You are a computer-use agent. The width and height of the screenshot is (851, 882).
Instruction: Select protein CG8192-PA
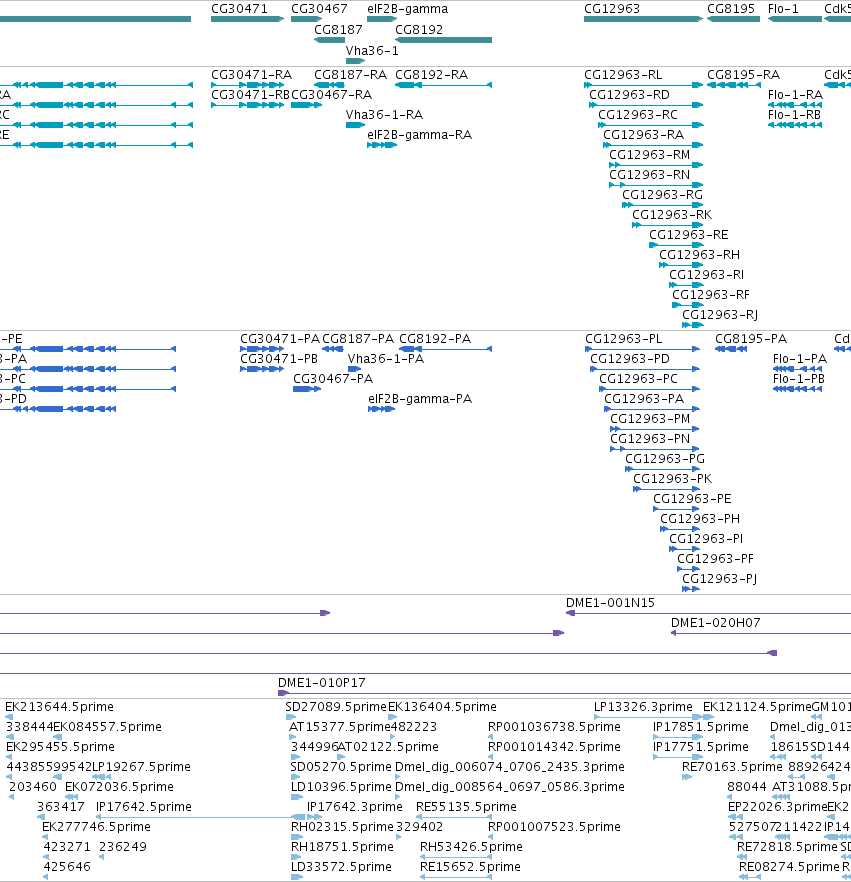click(435, 339)
